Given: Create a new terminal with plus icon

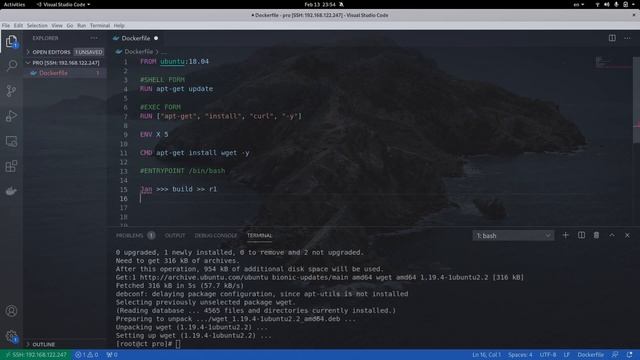Looking at the screenshot, I should pyautogui.click(x=565, y=235).
